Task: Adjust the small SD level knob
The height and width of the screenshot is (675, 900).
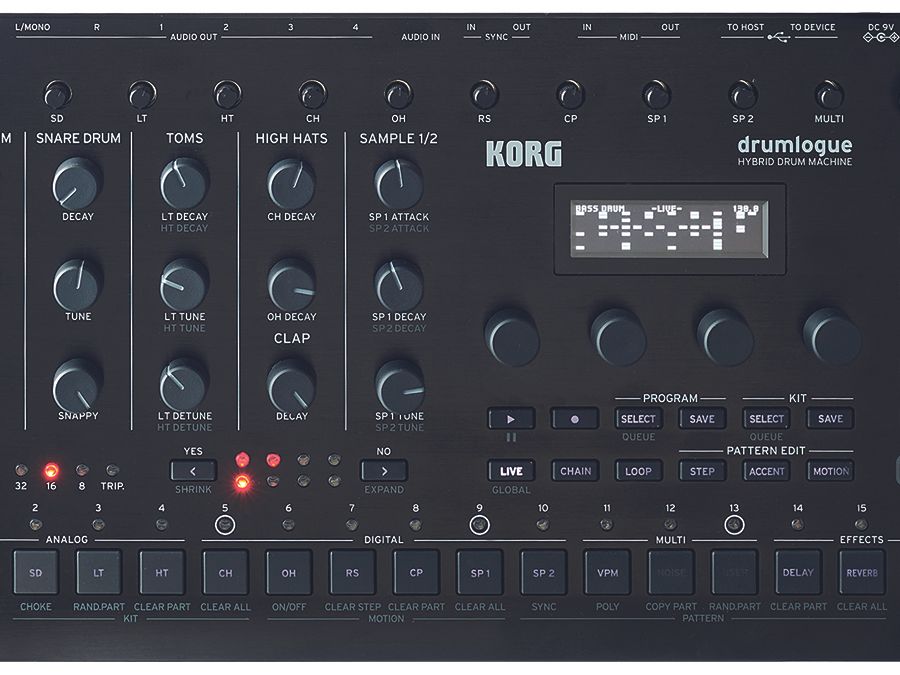Action: click(x=57, y=94)
